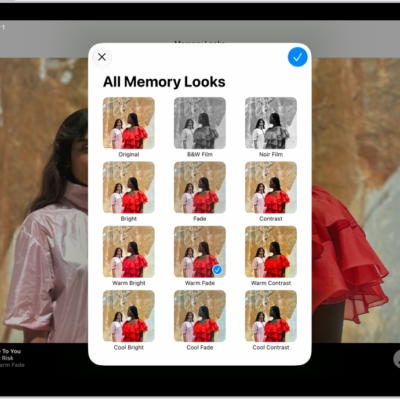Apply the Noir Film look thumbnail
Image resolution: width=400 pixels, height=400 pixels.
point(271,123)
